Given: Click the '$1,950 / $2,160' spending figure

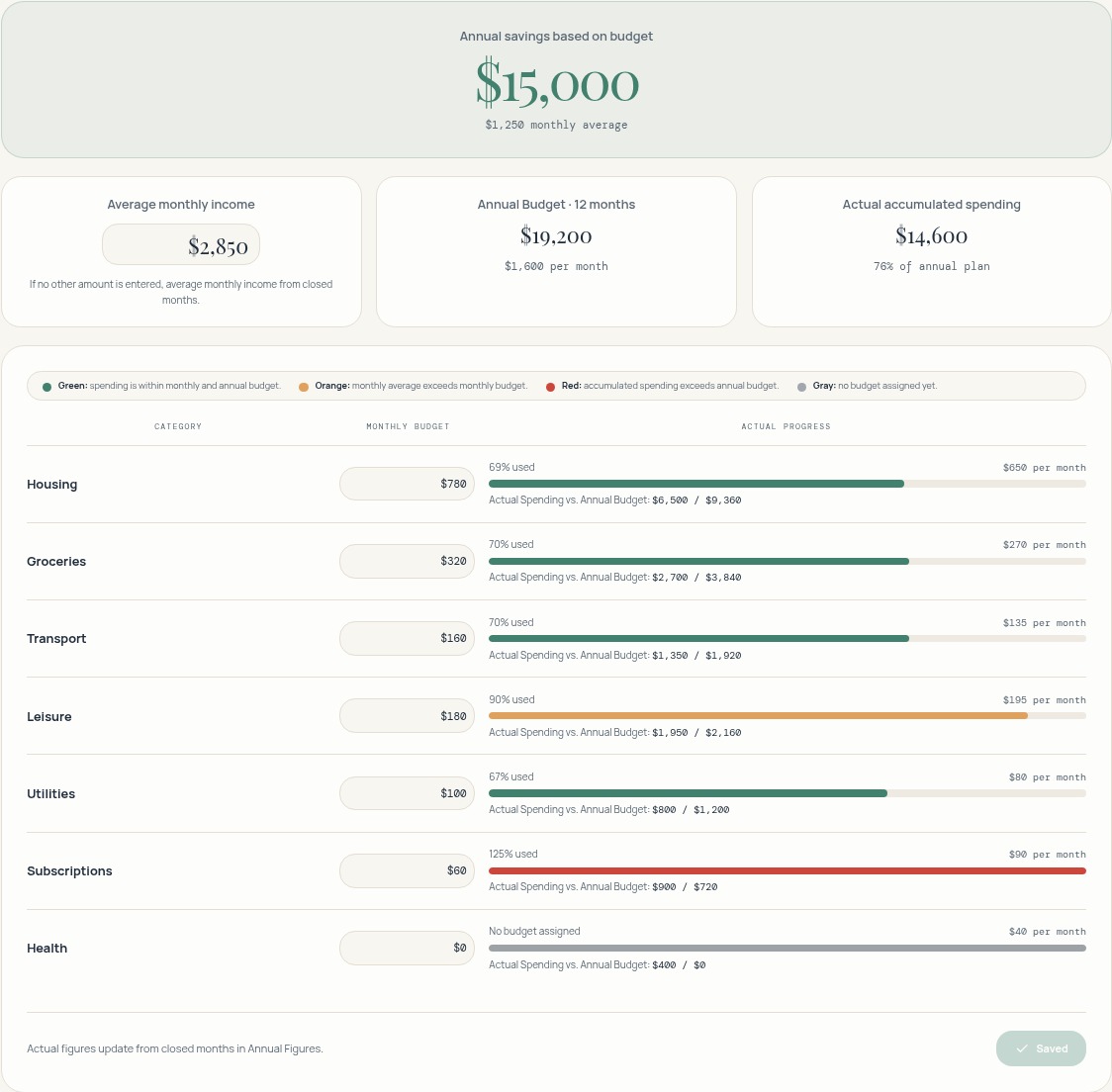Looking at the screenshot, I should click(x=696, y=733).
